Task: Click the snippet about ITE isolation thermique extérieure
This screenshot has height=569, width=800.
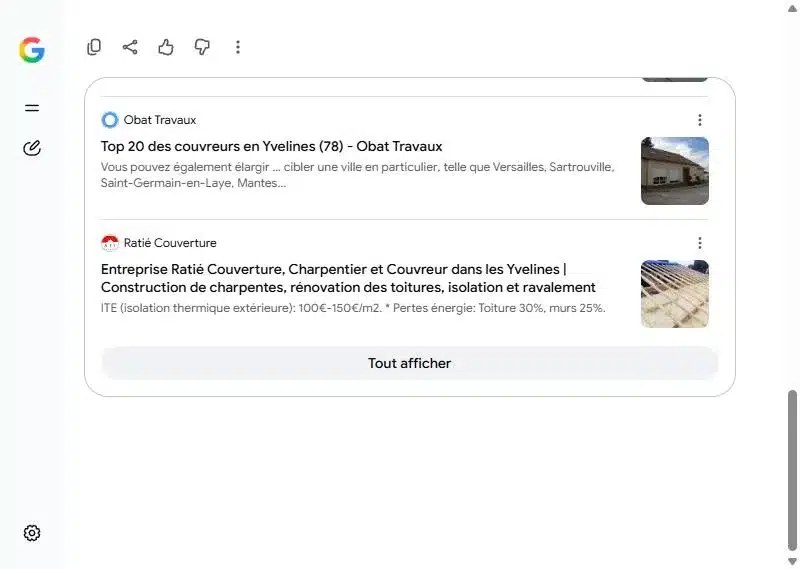Action: click(353, 308)
